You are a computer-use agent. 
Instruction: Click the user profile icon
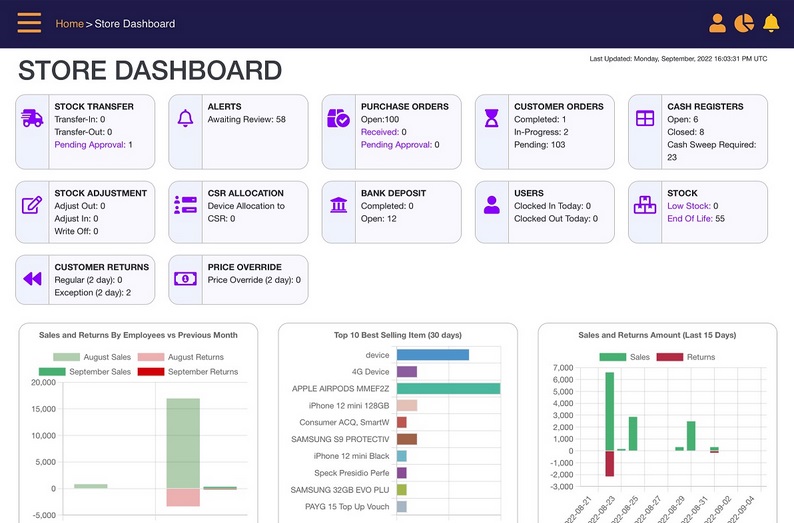(x=717, y=23)
